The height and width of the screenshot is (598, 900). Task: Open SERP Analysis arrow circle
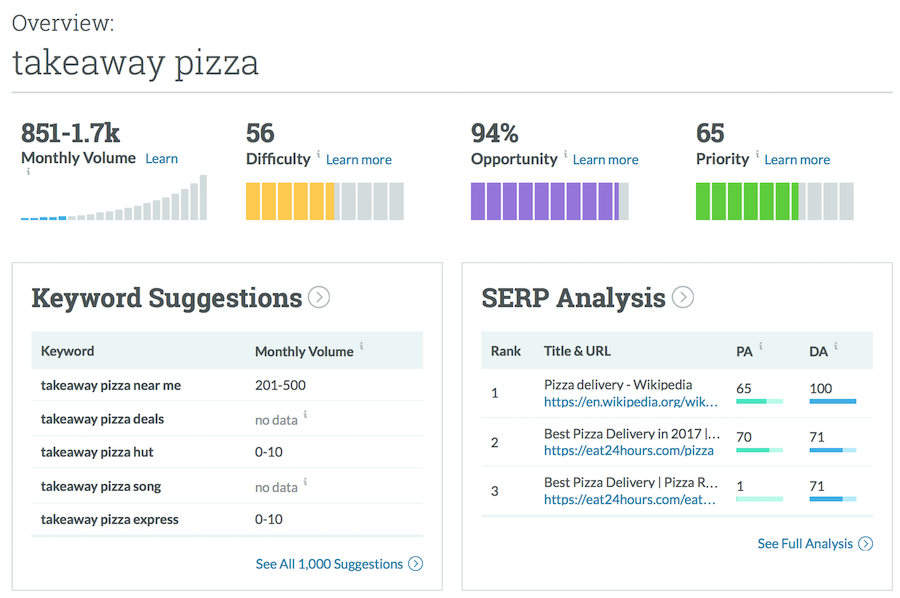point(682,297)
